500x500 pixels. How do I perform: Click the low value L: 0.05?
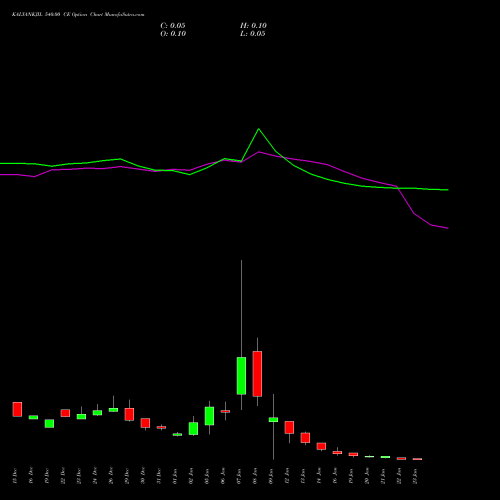tap(253, 34)
